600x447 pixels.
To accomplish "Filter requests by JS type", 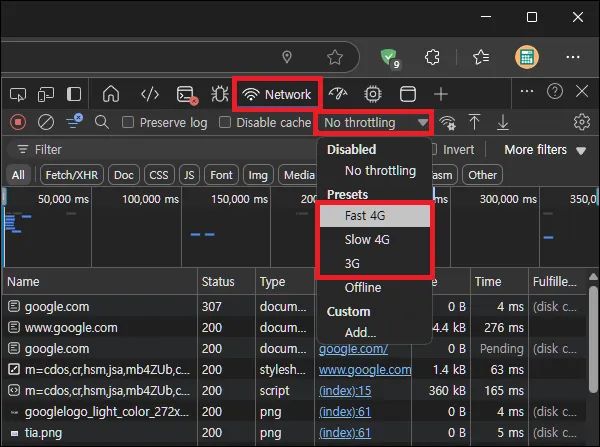I will pyautogui.click(x=189, y=175).
